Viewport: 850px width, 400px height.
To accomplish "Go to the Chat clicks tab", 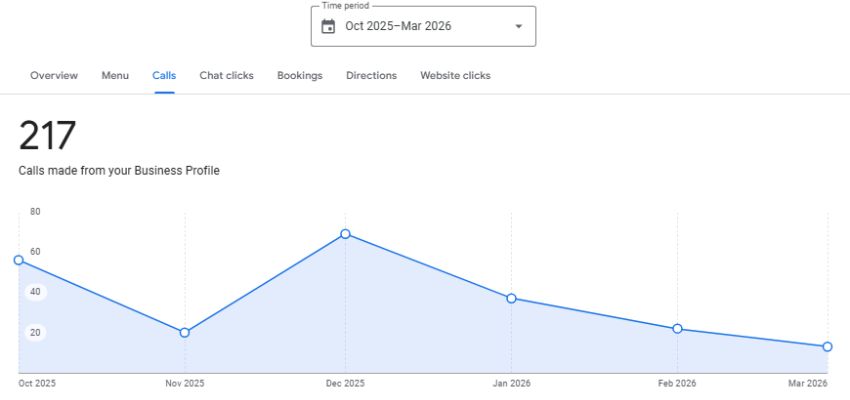I will coord(226,75).
